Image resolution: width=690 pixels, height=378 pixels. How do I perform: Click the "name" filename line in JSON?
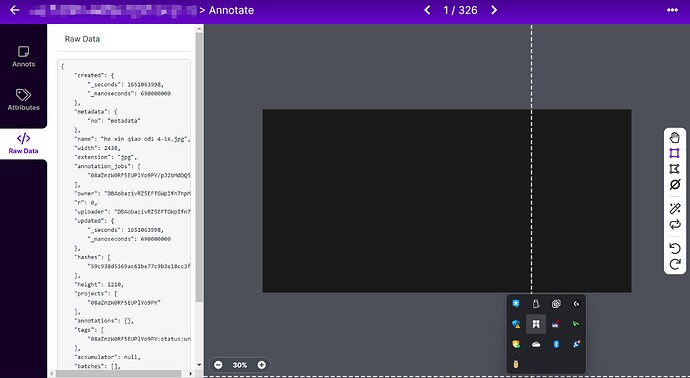point(132,139)
